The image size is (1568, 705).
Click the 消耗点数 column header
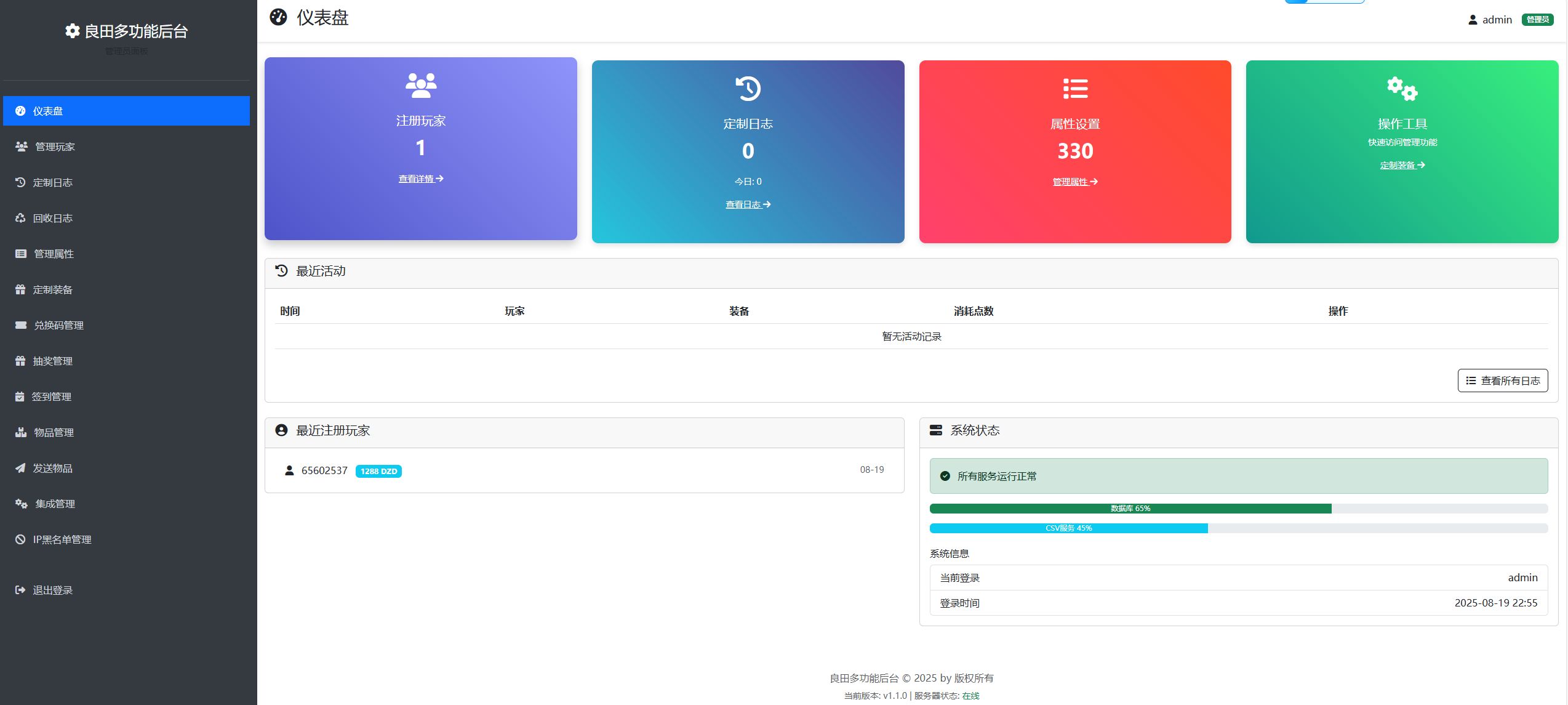[974, 311]
